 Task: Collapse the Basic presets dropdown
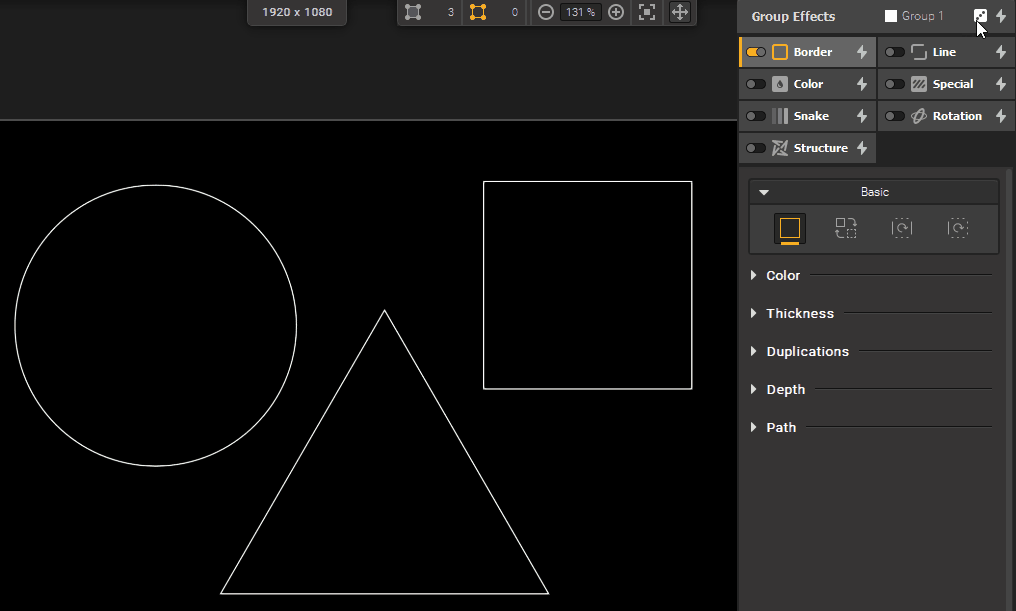(765, 192)
